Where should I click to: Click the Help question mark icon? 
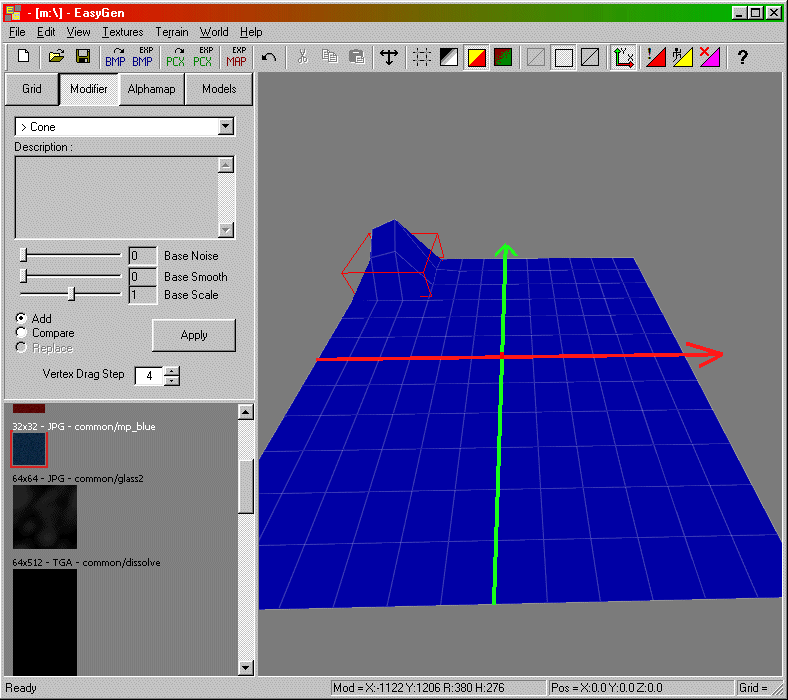click(x=742, y=57)
